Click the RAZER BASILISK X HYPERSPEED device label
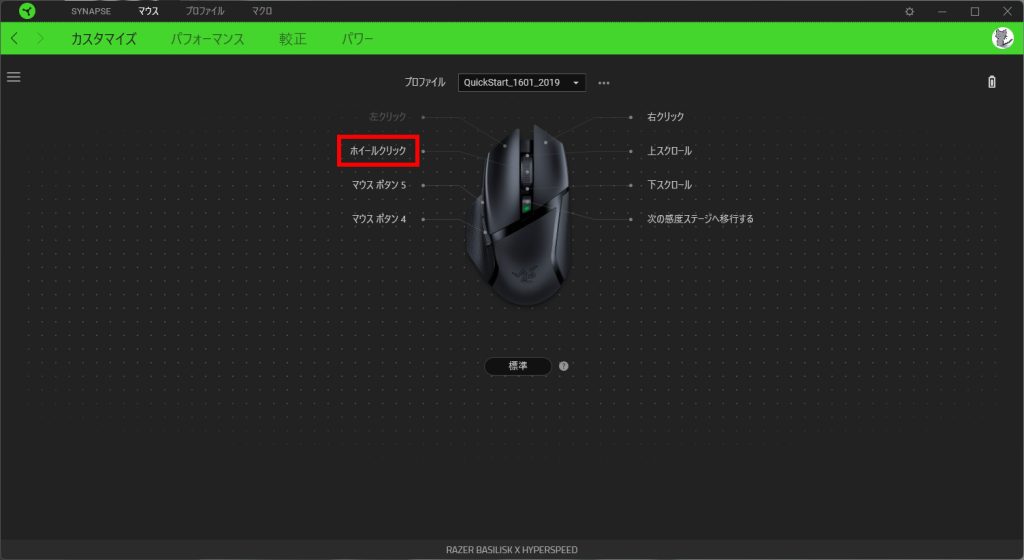Screen dimensions: 1024x560 [511, 550]
